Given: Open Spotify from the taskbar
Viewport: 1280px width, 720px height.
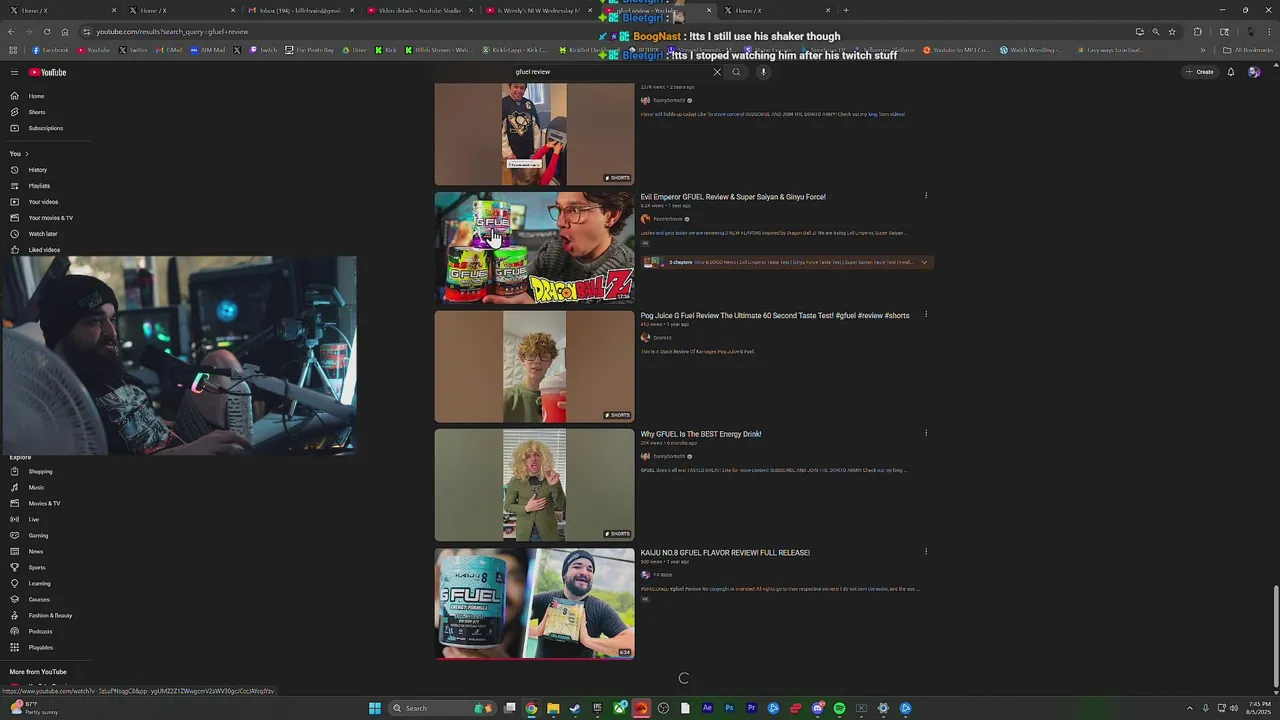Looking at the screenshot, I should (x=839, y=708).
